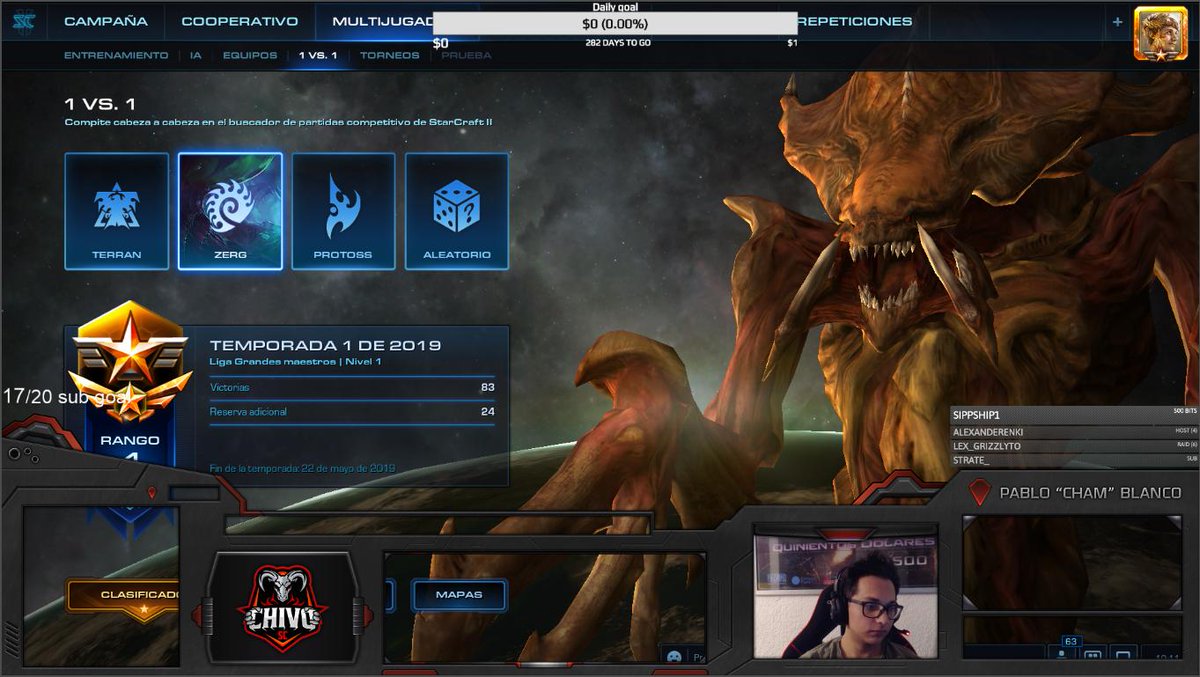Click the Pablo "Cham" Blanco name label

[x=1090, y=493]
